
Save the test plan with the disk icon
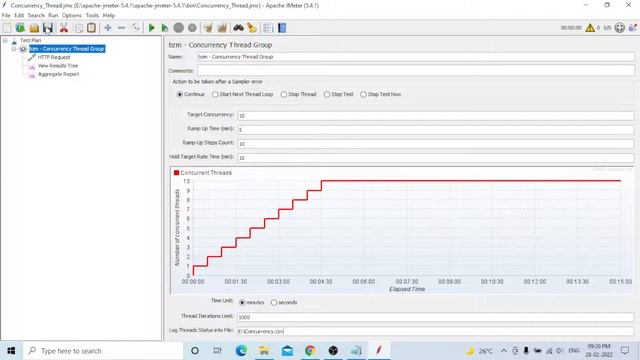tap(48, 28)
